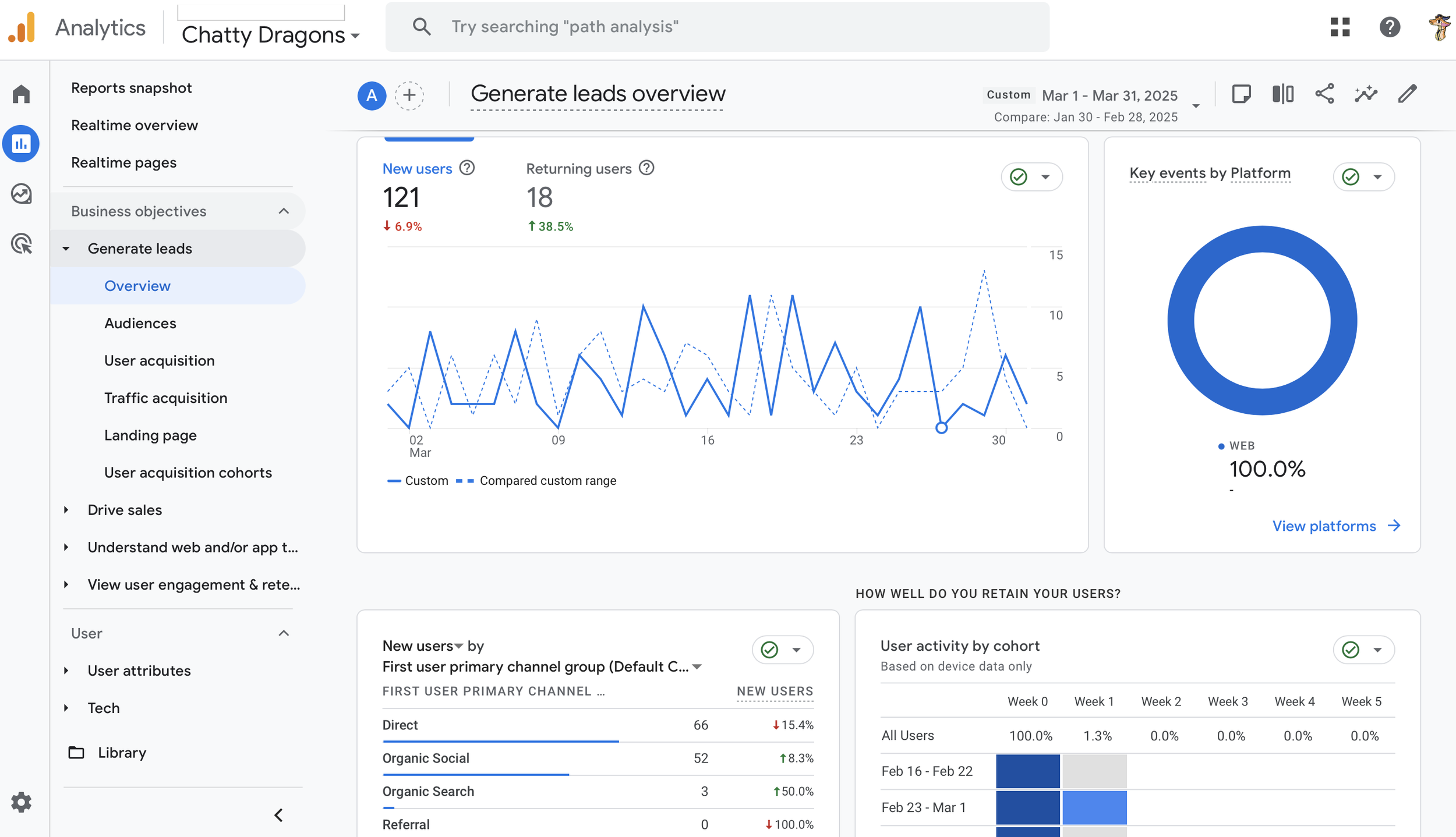1456x837 pixels.
Task: Open the Library folder icon
Action: (76, 752)
